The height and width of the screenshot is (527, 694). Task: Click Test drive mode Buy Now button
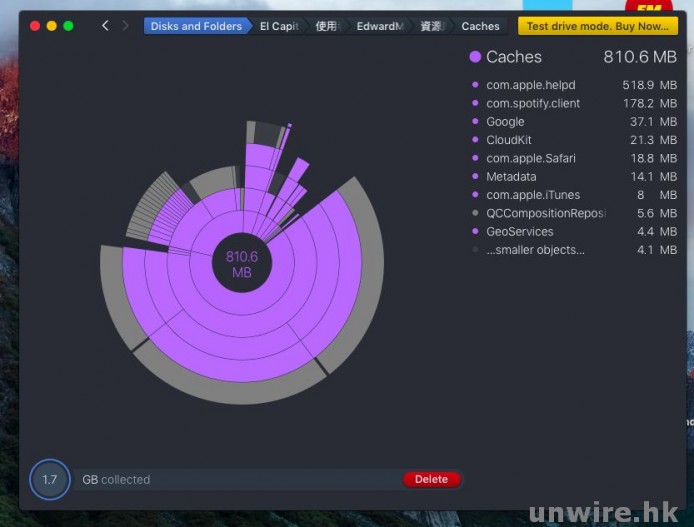(597, 26)
